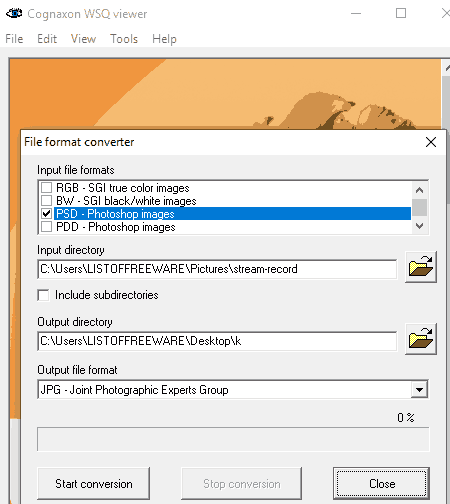Open the Edit menu
The height and width of the screenshot is (504, 450).
coord(47,39)
